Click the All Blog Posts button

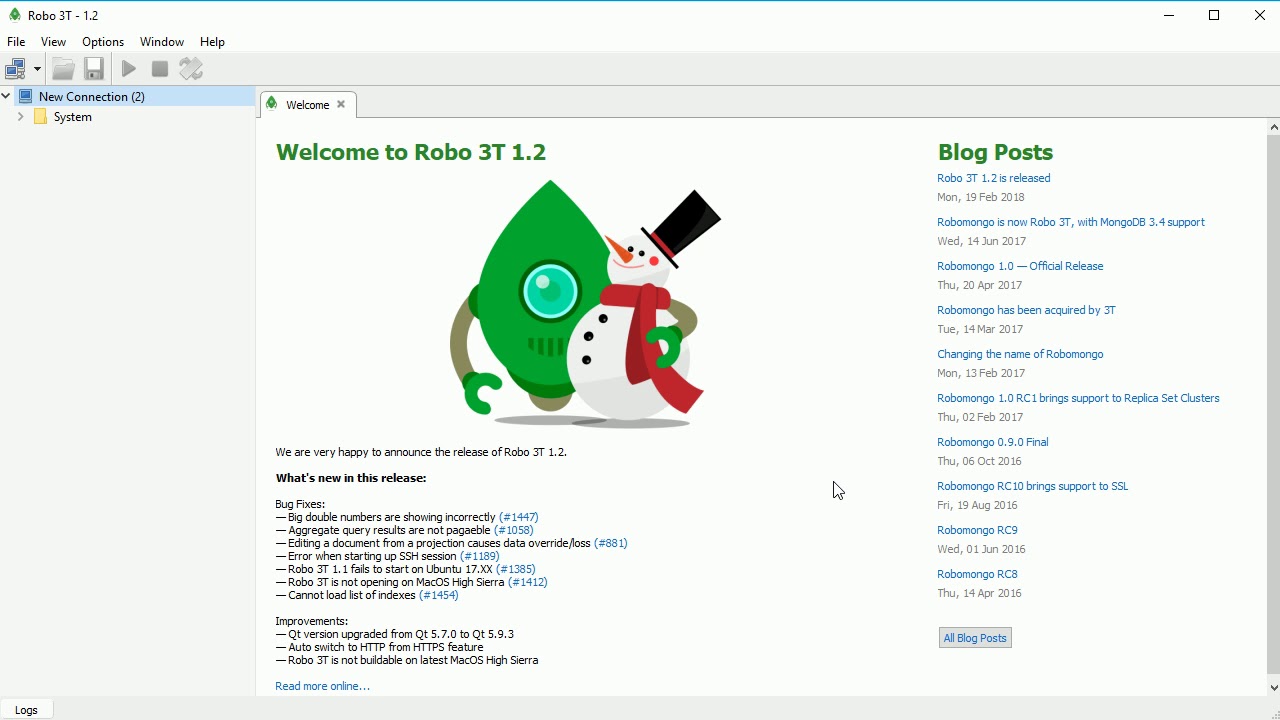pos(975,638)
